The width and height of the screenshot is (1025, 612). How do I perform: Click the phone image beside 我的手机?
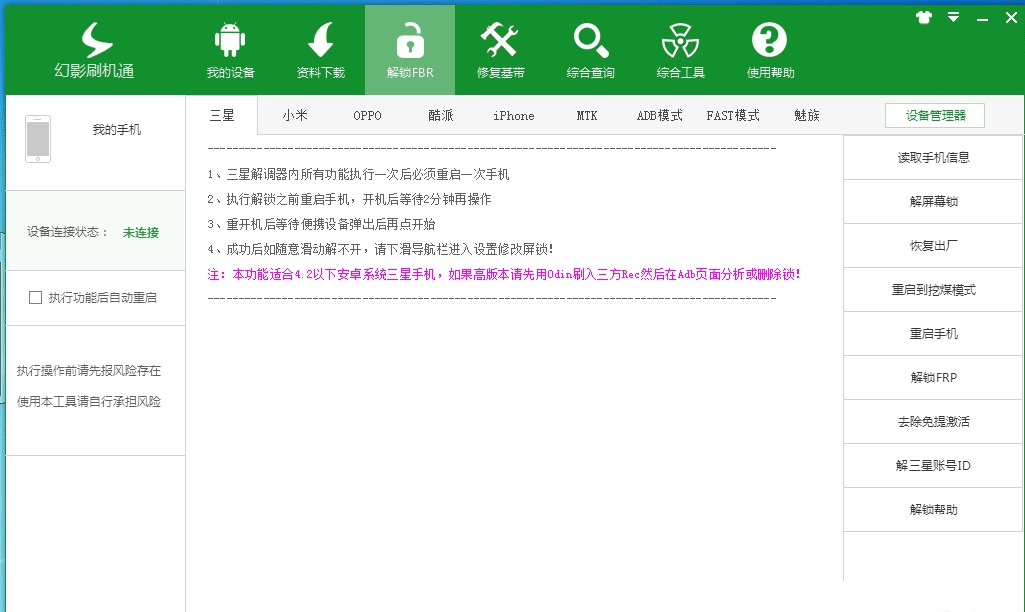click(38, 139)
